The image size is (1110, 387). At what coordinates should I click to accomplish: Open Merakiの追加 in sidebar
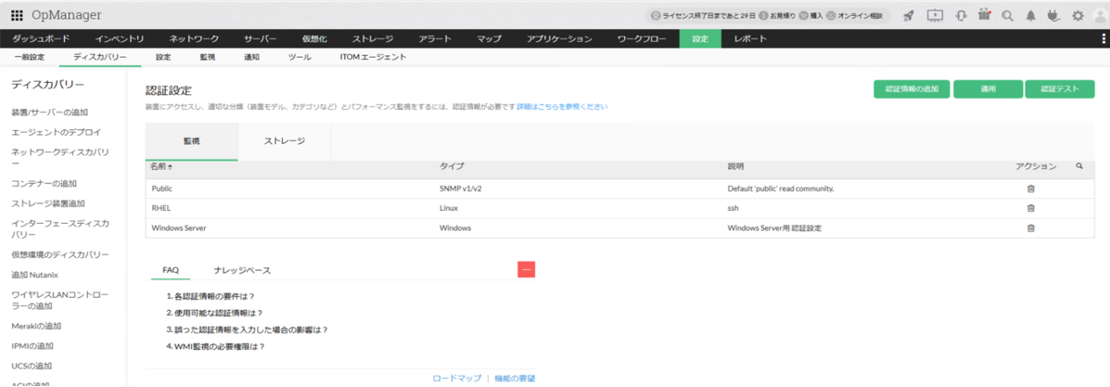coord(36,326)
